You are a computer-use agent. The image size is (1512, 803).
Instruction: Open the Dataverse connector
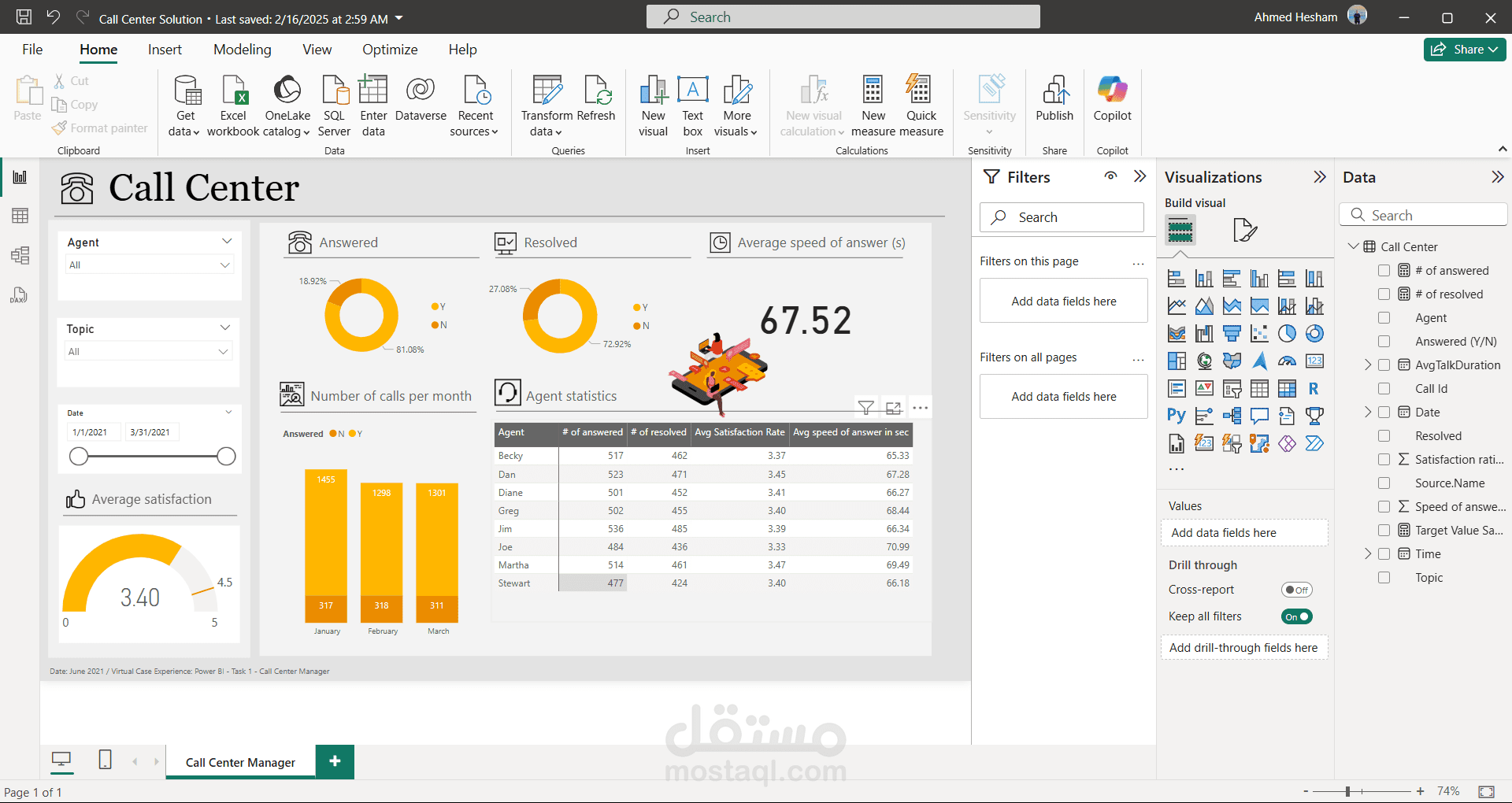coord(421,99)
